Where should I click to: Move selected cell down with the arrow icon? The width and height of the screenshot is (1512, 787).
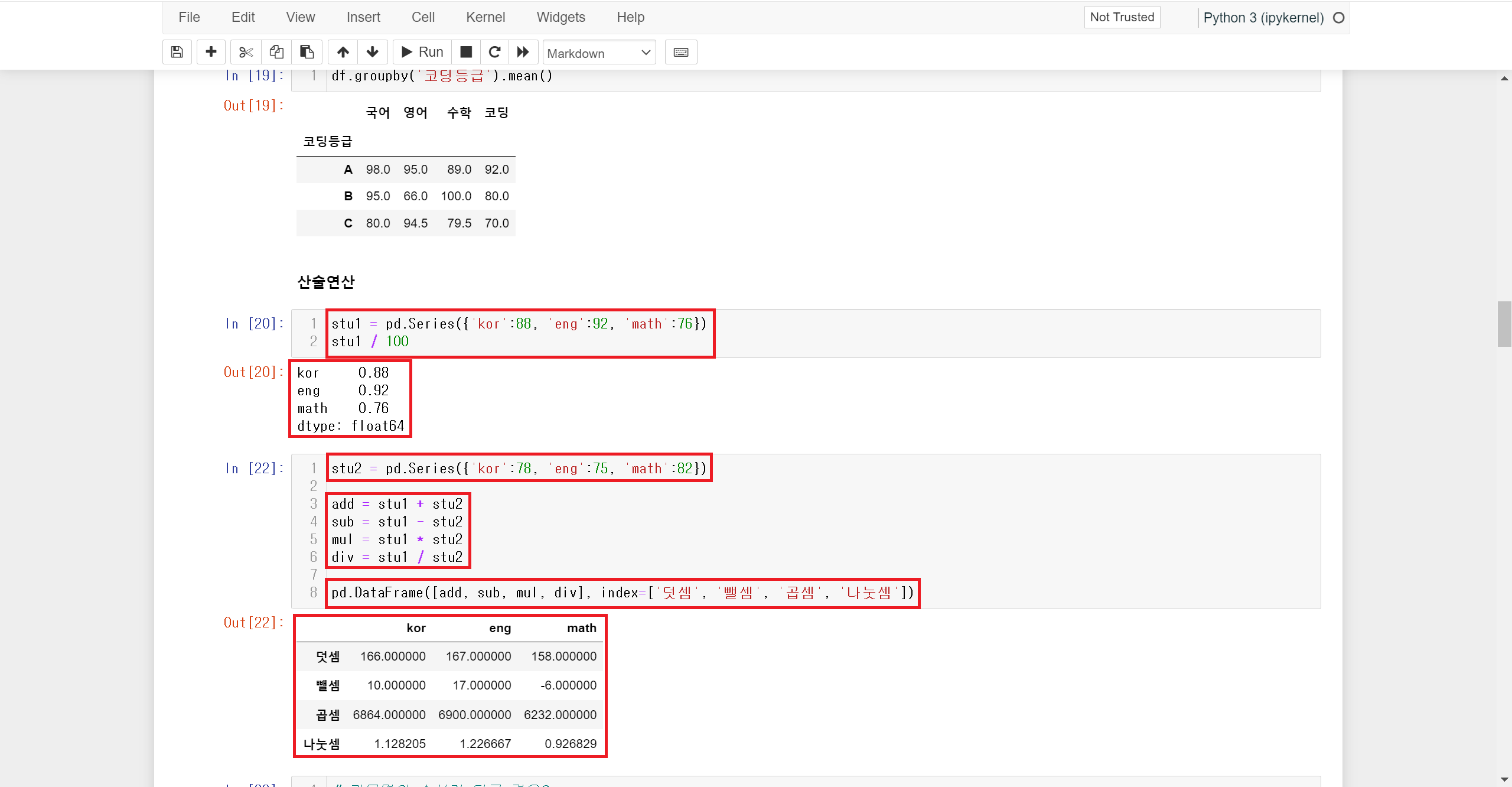[372, 52]
